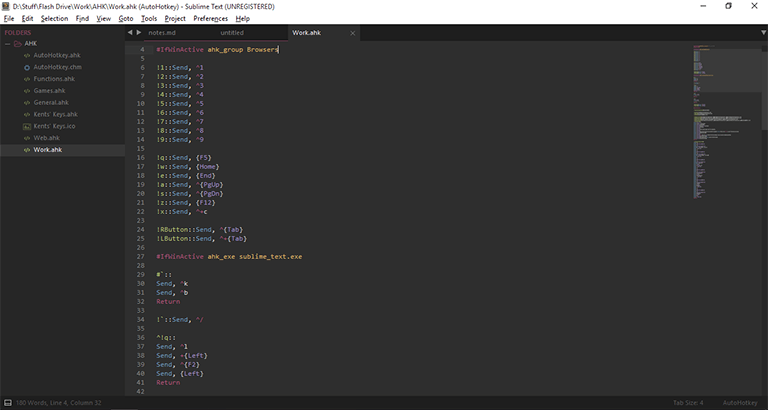Switch to the untitled tab
768x410 pixels.
pos(232,33)
